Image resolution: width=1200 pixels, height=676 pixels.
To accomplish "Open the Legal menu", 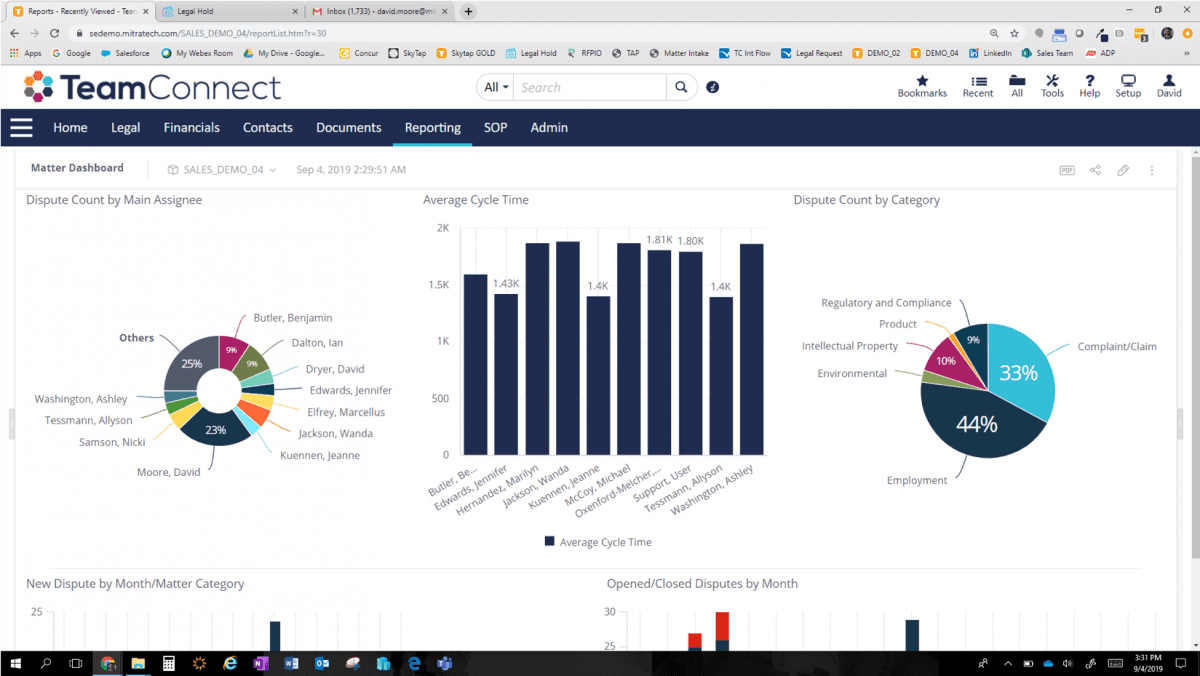I will [125, 128].
